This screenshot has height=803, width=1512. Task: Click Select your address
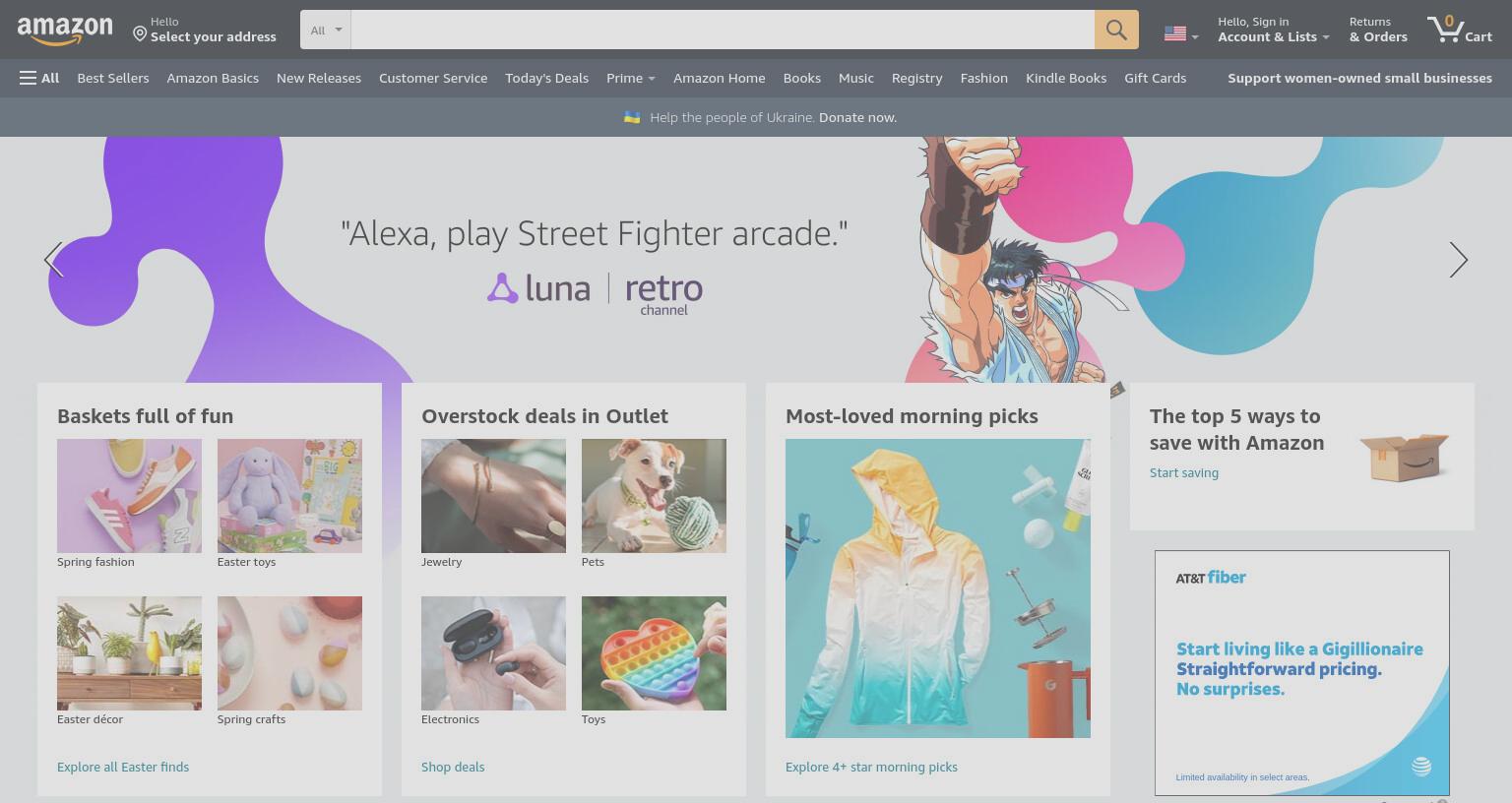click(213, 37)
